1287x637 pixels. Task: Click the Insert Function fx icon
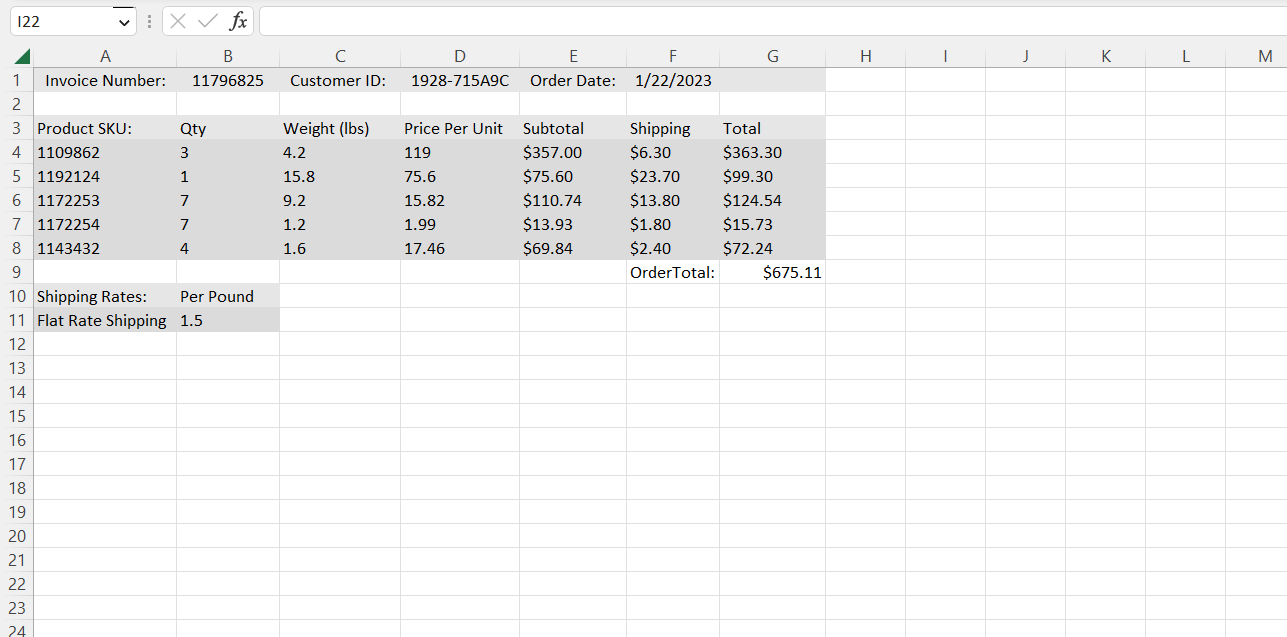coord(238,21)
